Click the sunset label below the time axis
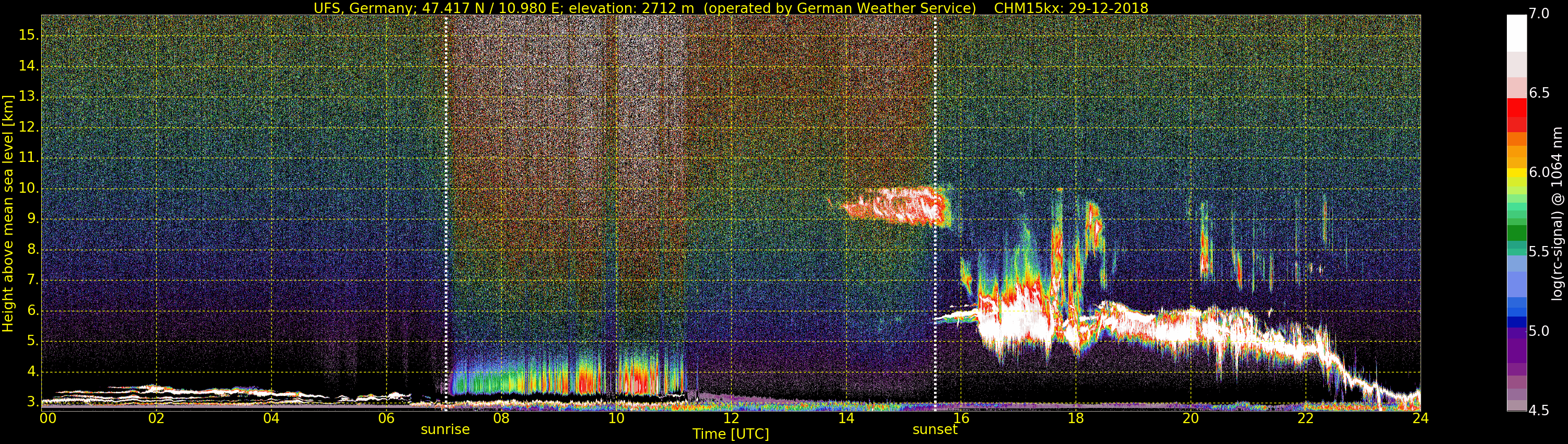The width and height of the screenshot is (1568, 444). 935,429
